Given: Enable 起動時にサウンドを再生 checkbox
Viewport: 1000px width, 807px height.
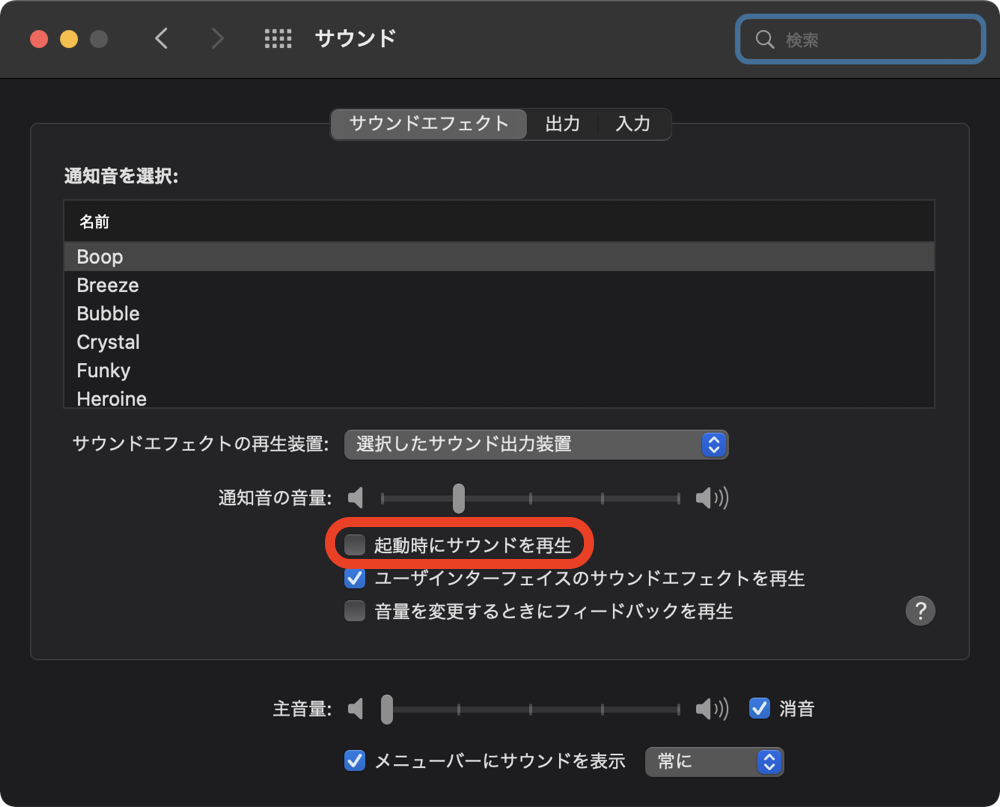Looking at the screenshot, I should (x=355, y=545).
